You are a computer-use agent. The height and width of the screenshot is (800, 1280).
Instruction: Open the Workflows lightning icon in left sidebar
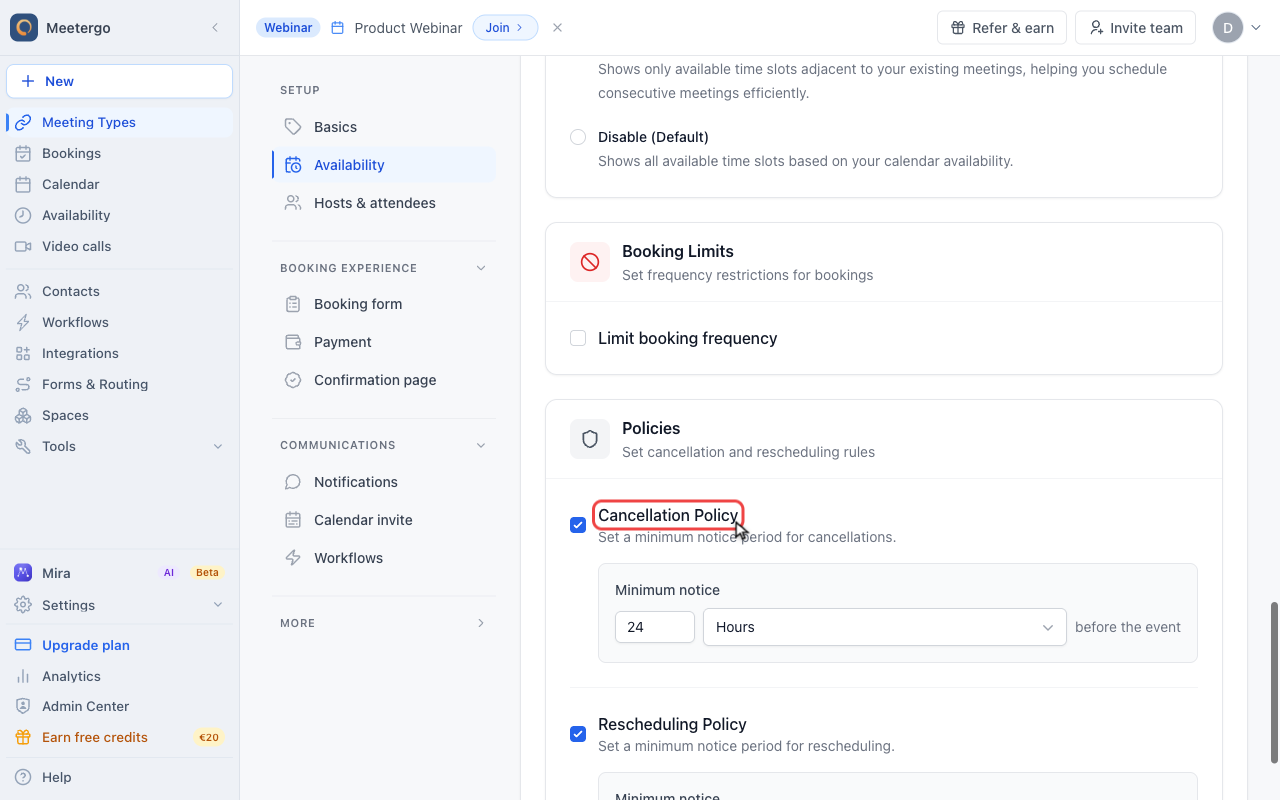tap(22, 322)
